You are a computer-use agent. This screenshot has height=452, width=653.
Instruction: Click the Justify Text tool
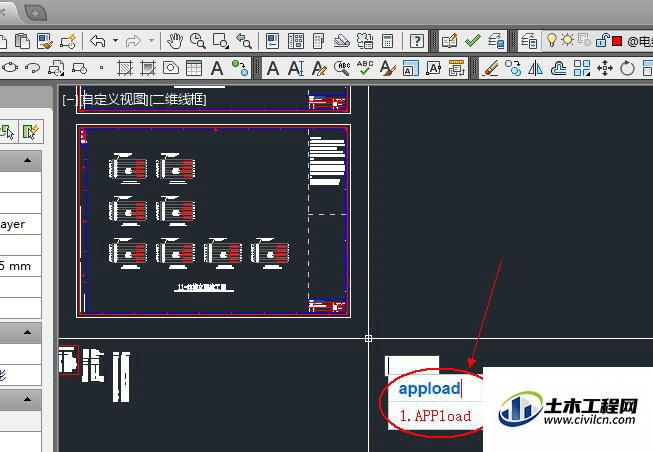pos(434,68)
